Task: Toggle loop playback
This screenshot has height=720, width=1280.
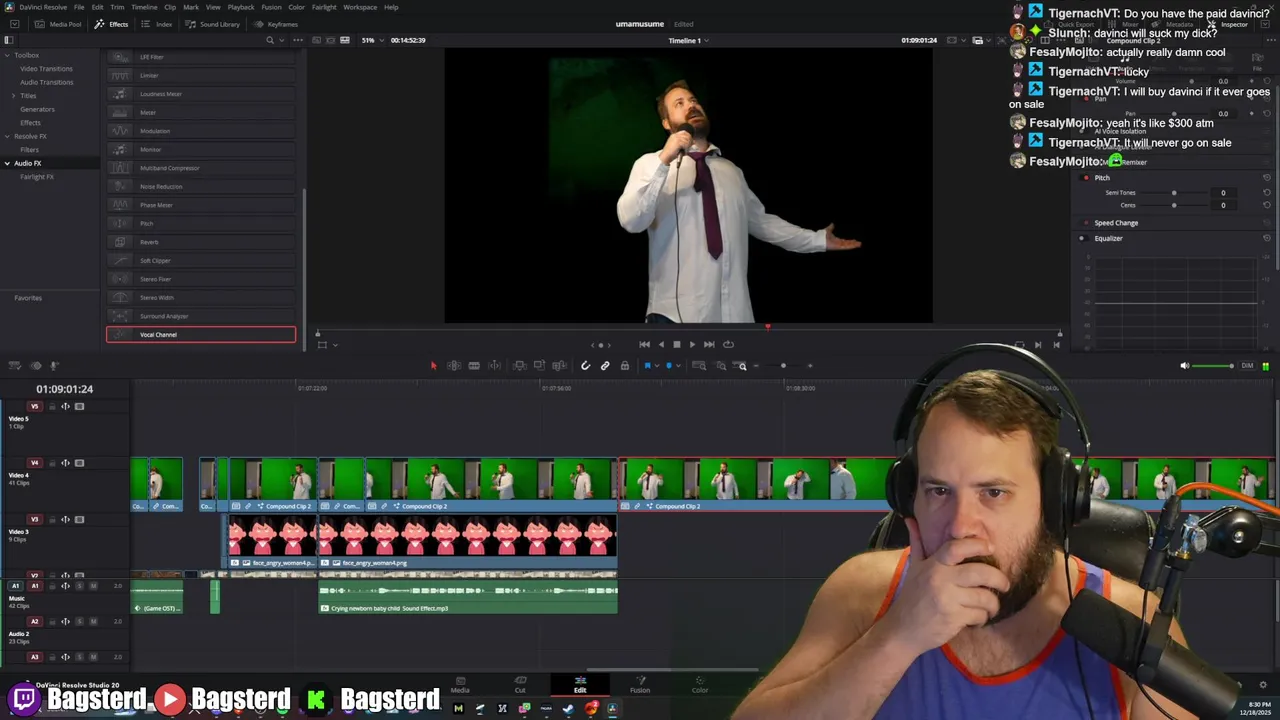Action: pos(728,344)
